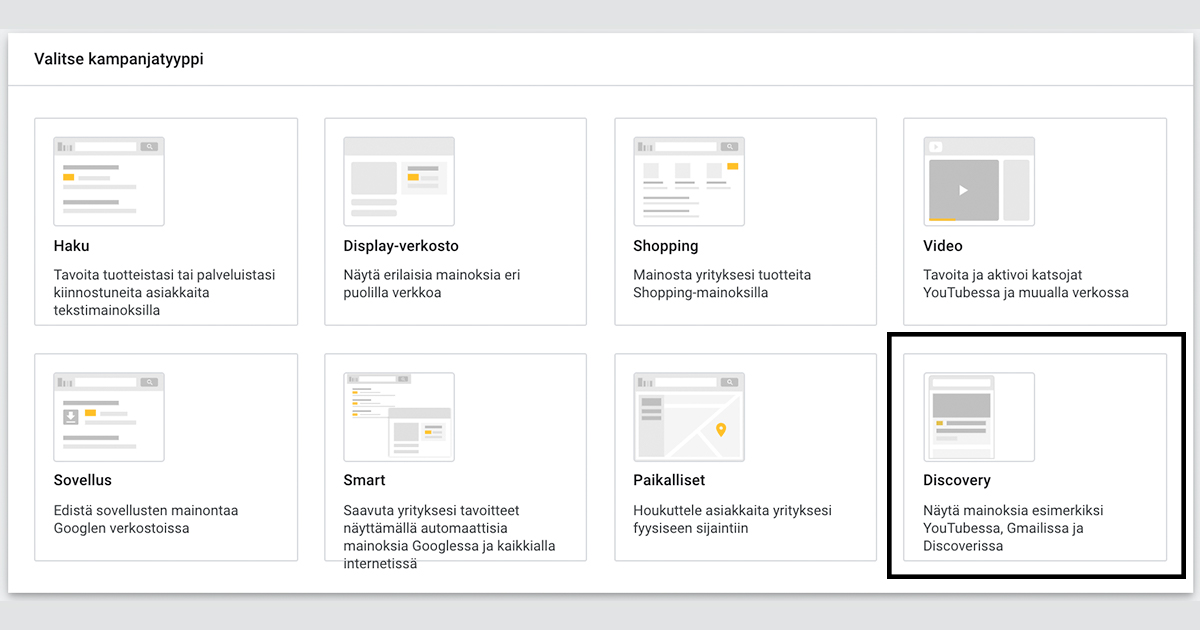Select the Smart campaign title
This screenshot has height=630, width=1200.
(364, 481)
